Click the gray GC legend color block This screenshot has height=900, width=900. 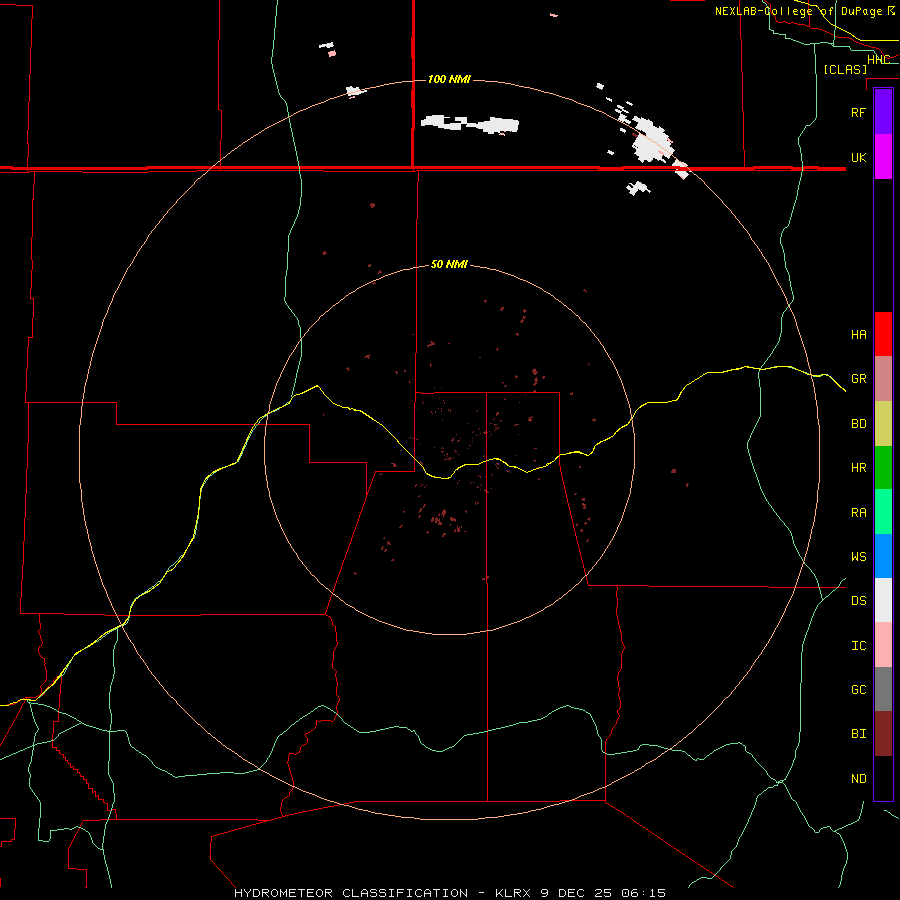tap(883, 689)
